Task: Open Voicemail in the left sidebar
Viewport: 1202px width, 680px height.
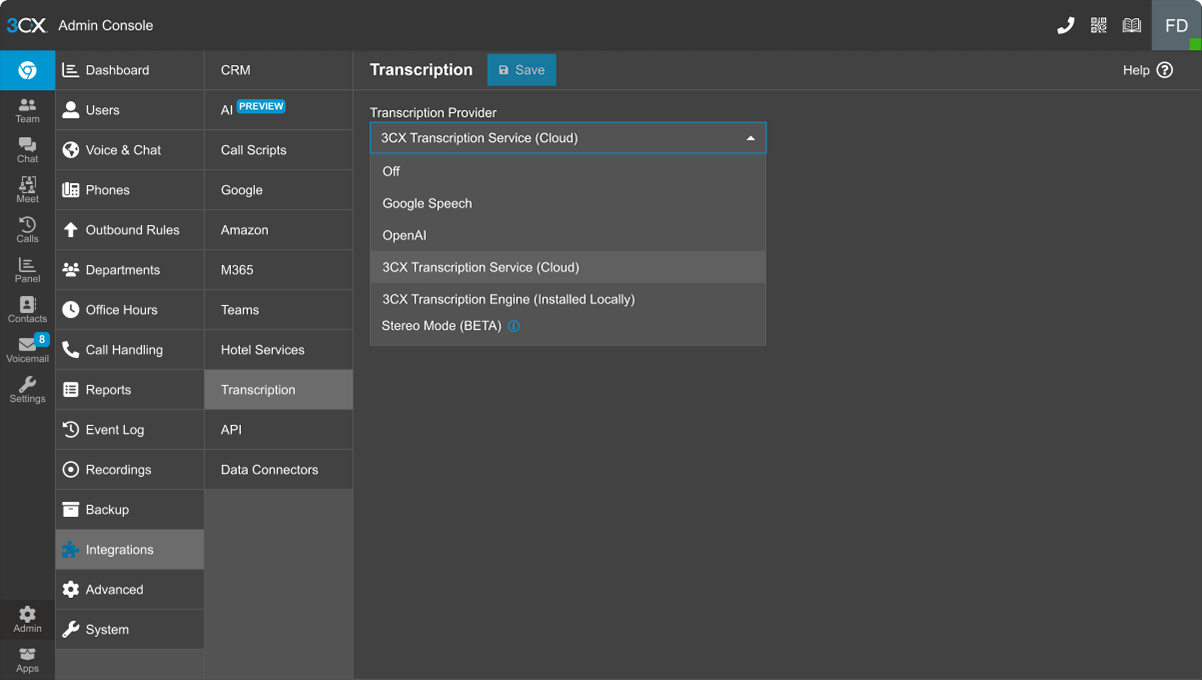Action: [x=27, y=349]
